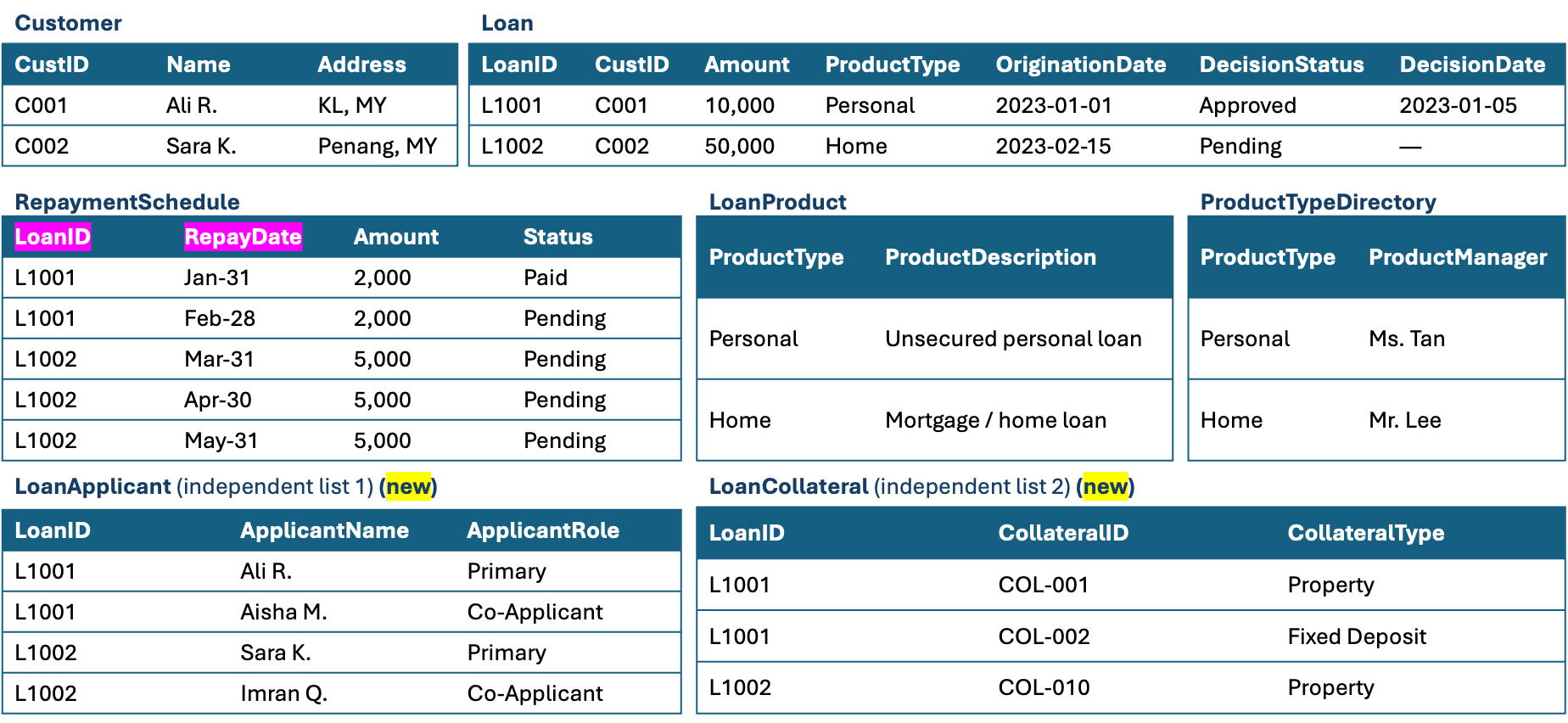Image resolution: width=1568 pixels, height=723 pixels.
Task: Click the "RepaymentSchedule" table title
Action: coord(127,202)
